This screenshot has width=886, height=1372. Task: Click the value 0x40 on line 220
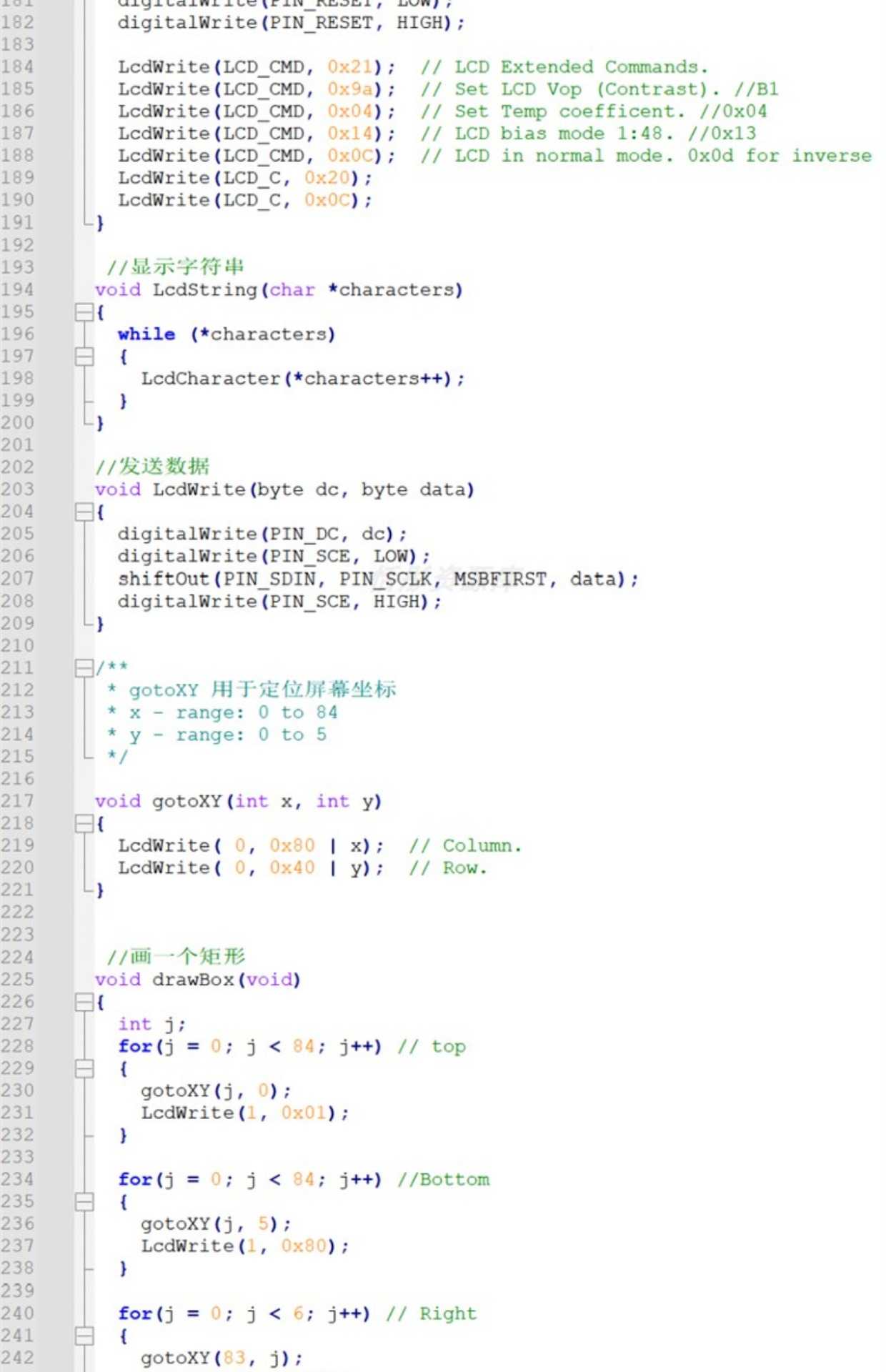point(292,868)
